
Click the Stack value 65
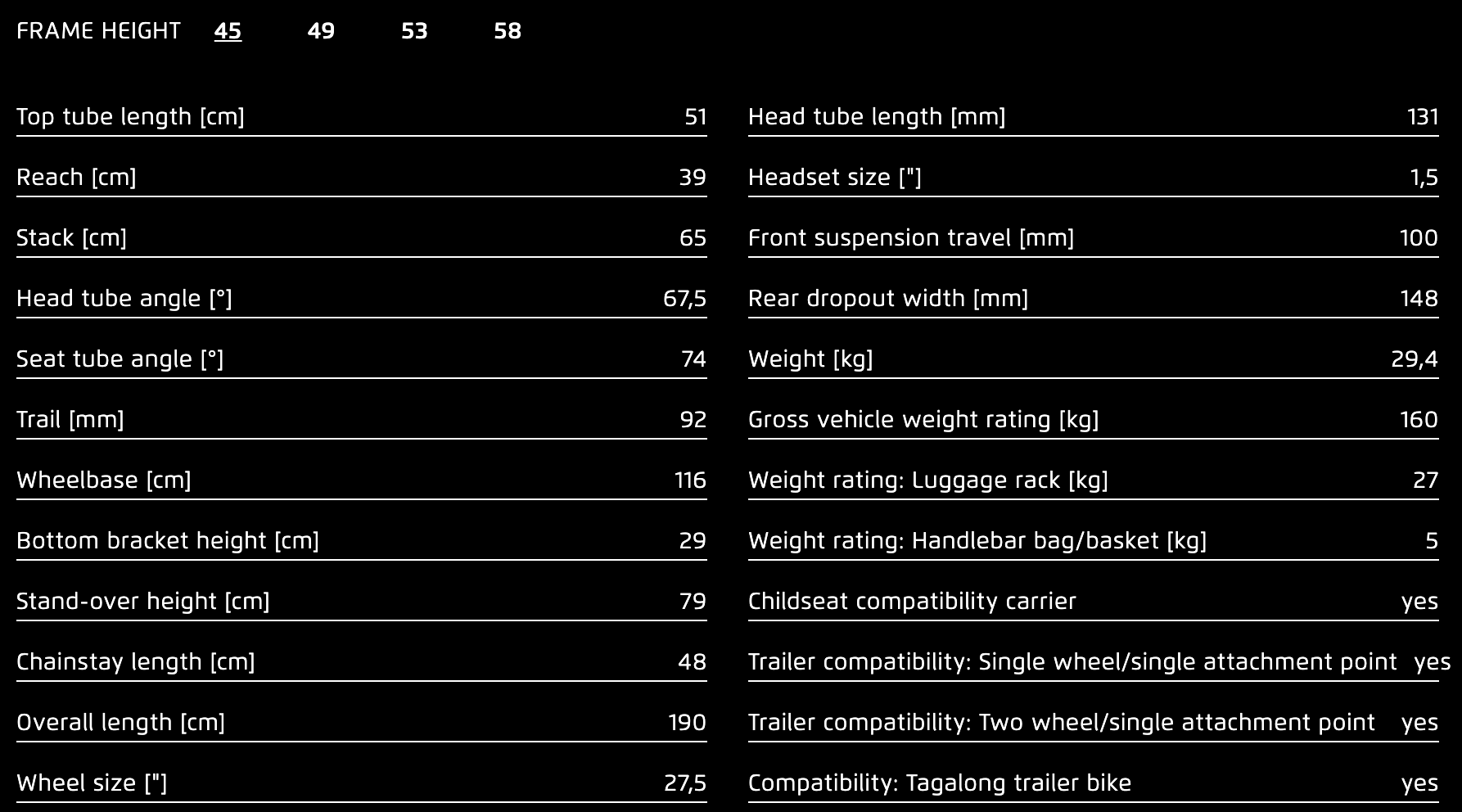693,238
